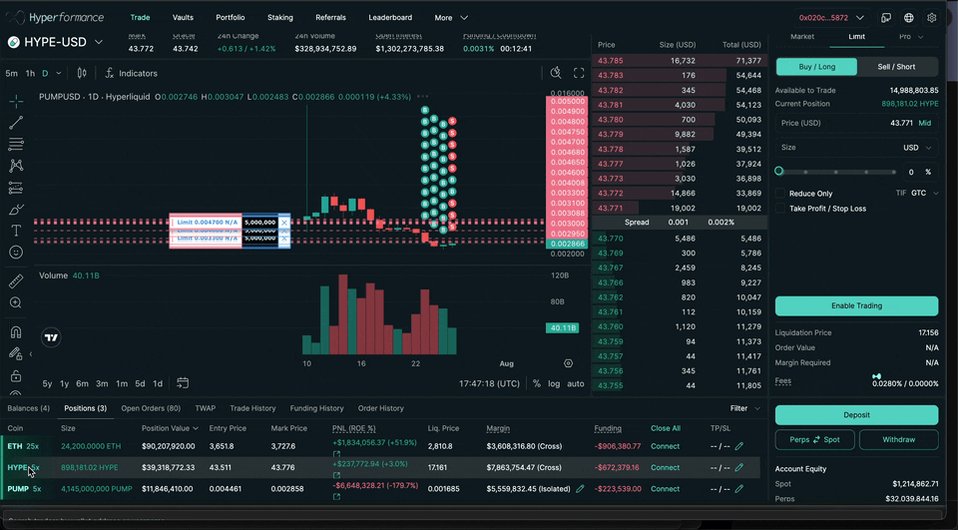
Task: Select the crosshair cursor tool
Action: (16, 101)
